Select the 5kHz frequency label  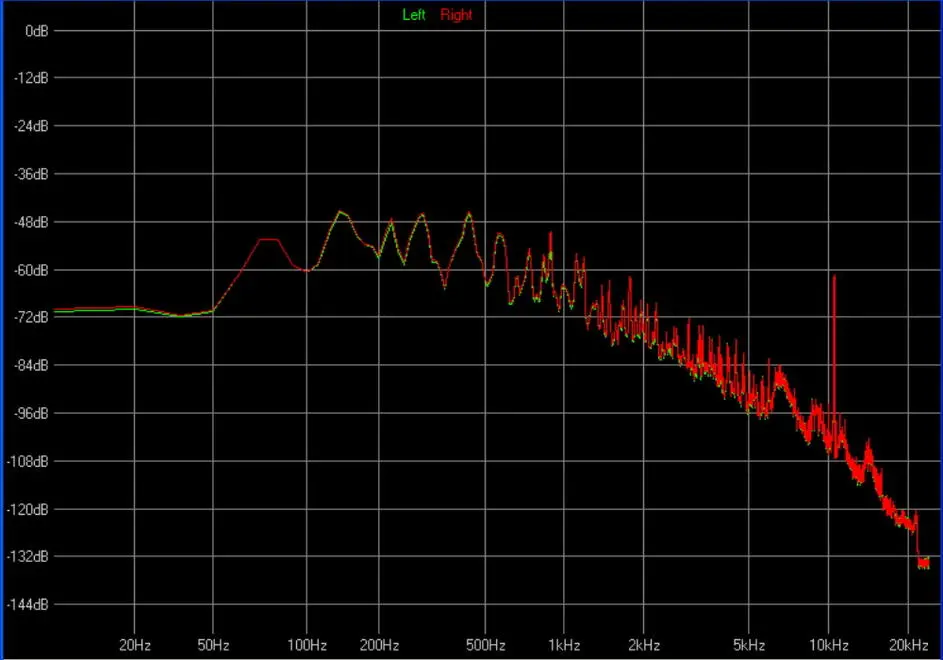click(749, 643)
